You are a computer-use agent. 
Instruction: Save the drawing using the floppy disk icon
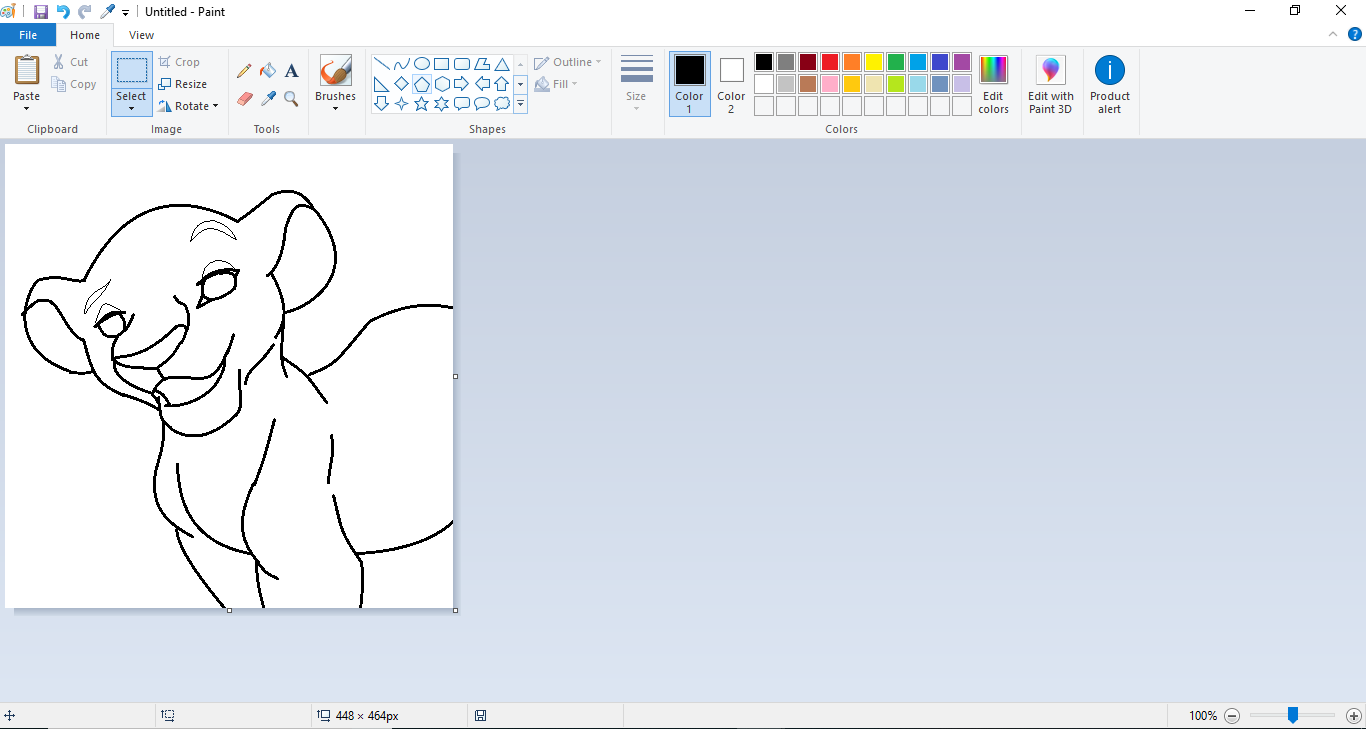click(x=41, y=12)
